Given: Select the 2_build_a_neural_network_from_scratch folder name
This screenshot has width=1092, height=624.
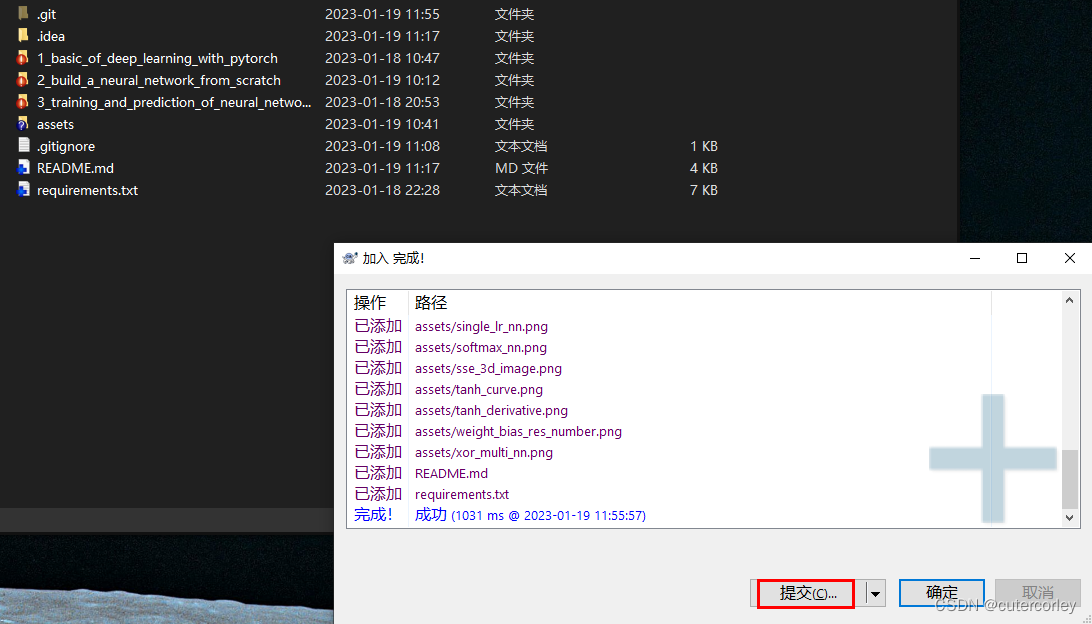Looking at the screenshot, I should pos(159,80).
